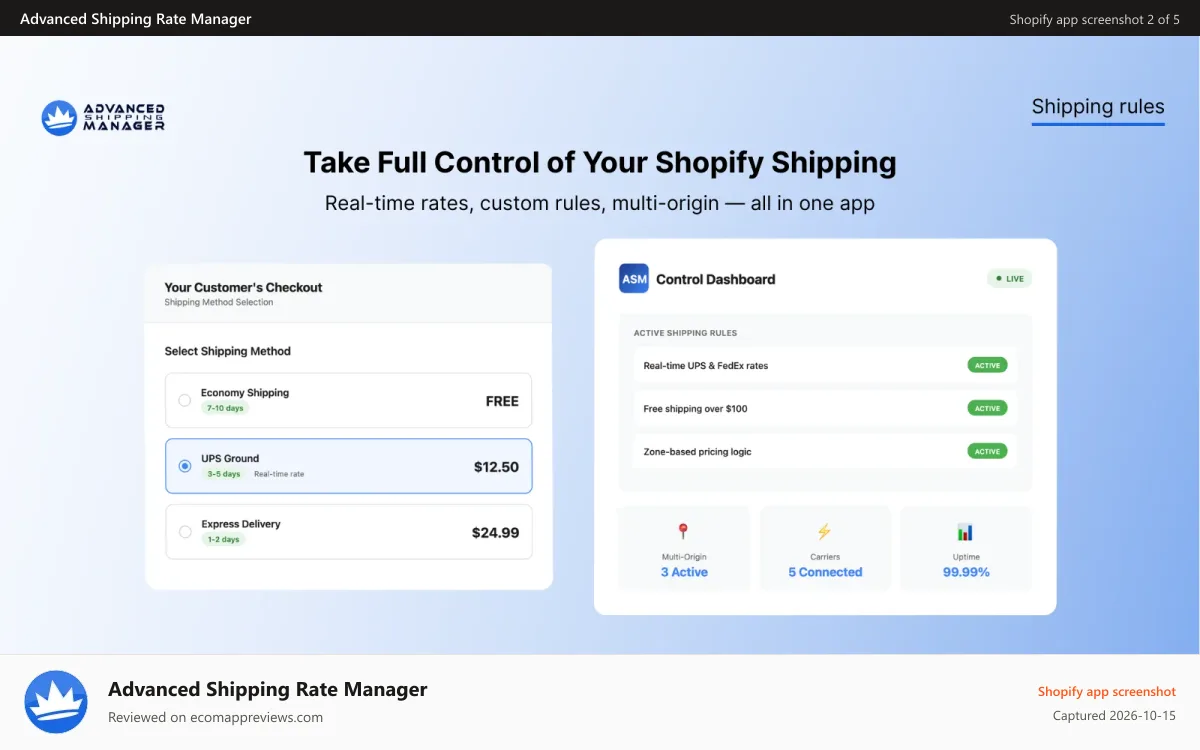This screenshot has height=750, width=1200.
Task: Click the Zone-based pricing logic rule
Action: click(825, 451)
